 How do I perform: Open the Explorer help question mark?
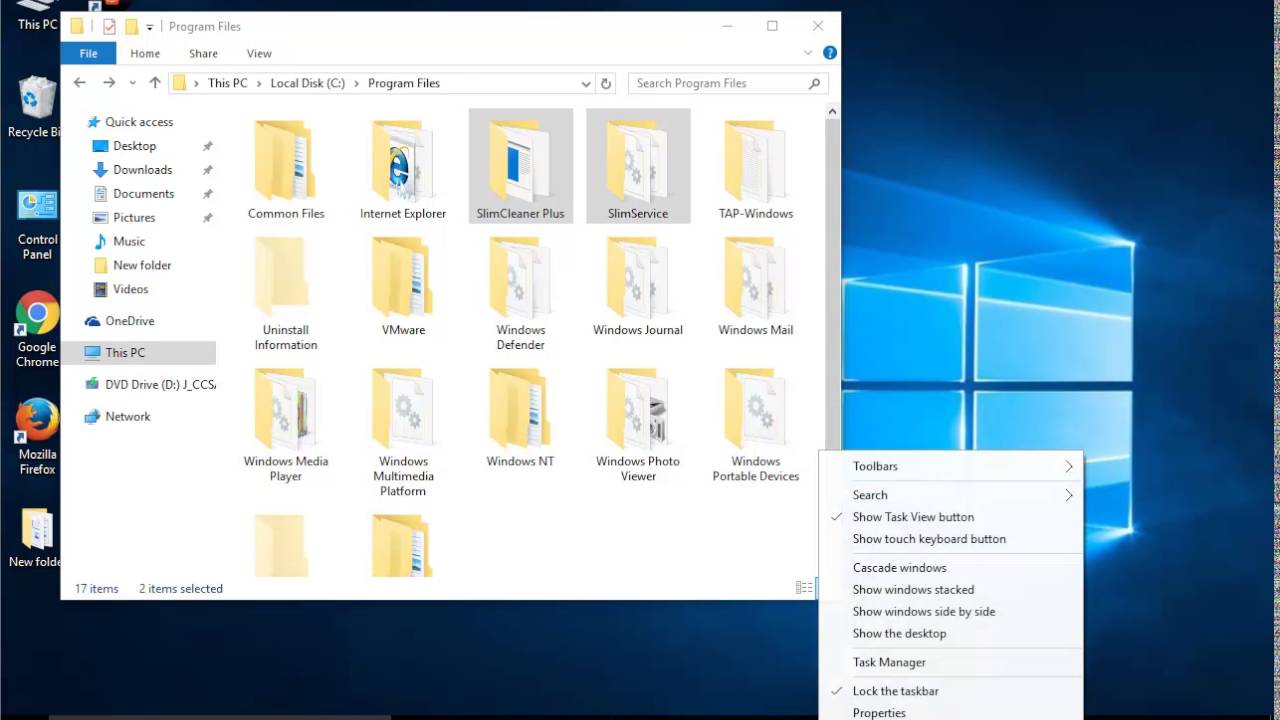point(830,53)
